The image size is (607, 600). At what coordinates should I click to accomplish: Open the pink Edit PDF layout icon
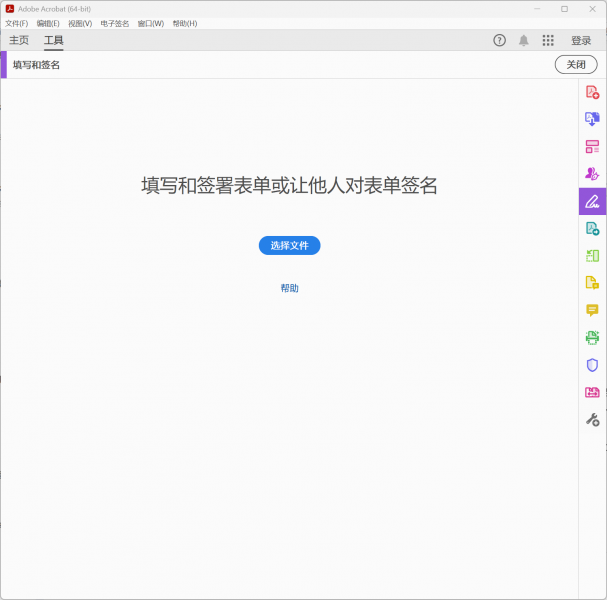[x=592, y=147]
